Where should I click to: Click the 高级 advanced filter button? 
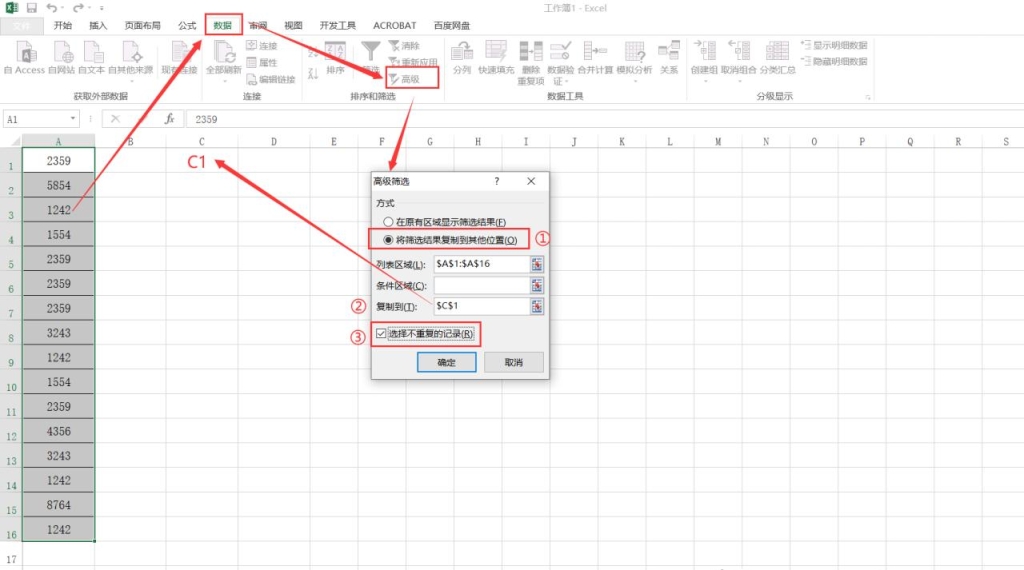point(411,79)
